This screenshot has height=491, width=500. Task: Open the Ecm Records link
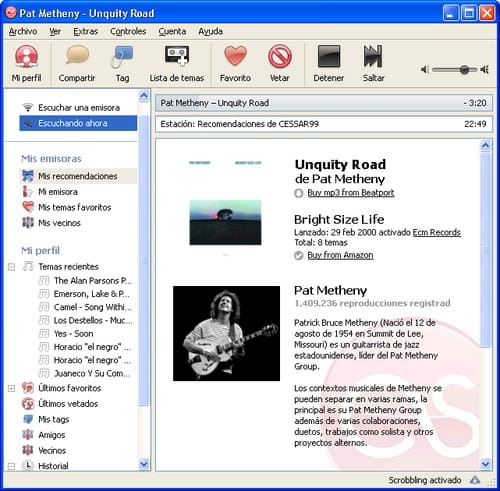click(437, 232)
